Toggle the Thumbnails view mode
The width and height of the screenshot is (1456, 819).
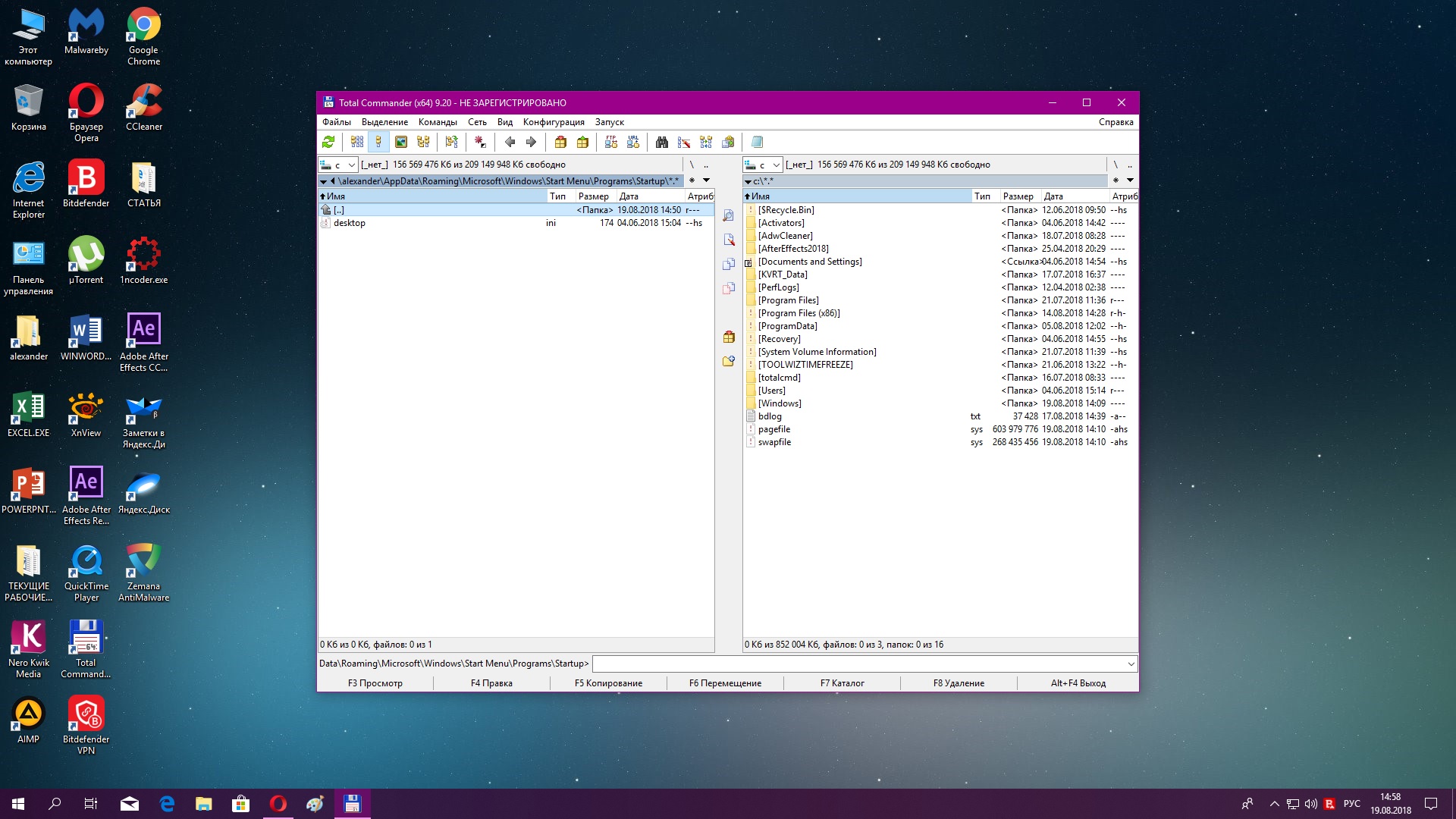point(401,142)
